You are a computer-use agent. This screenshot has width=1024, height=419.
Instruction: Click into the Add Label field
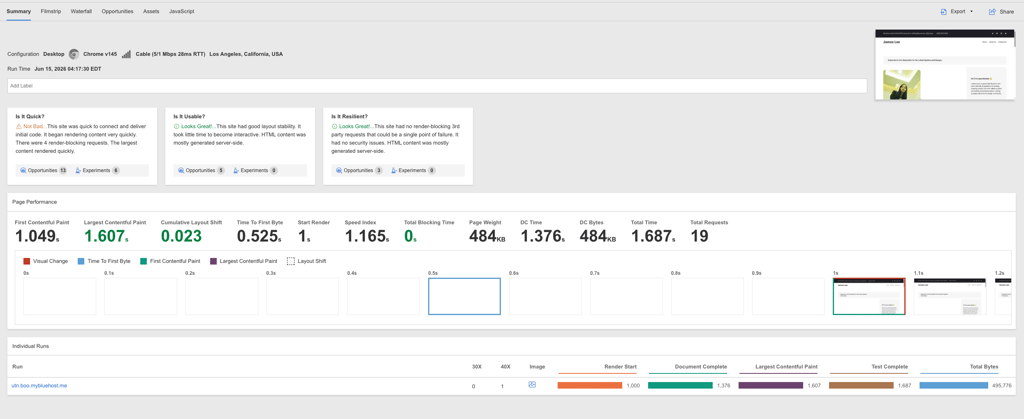pyautogui.click(x=437, y=85)
